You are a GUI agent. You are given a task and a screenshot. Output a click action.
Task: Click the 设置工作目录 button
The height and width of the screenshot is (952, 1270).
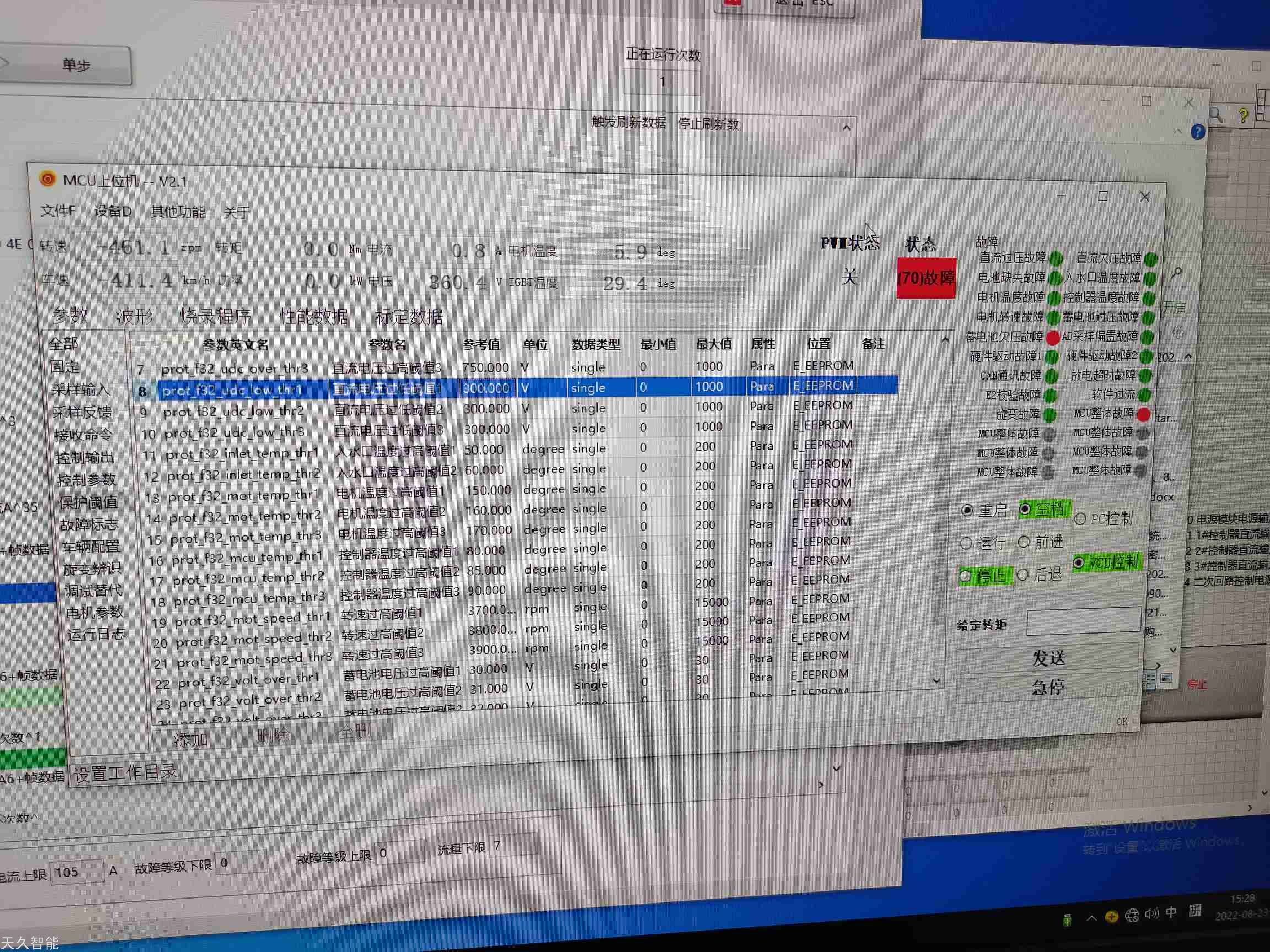[x=125, y=773]
